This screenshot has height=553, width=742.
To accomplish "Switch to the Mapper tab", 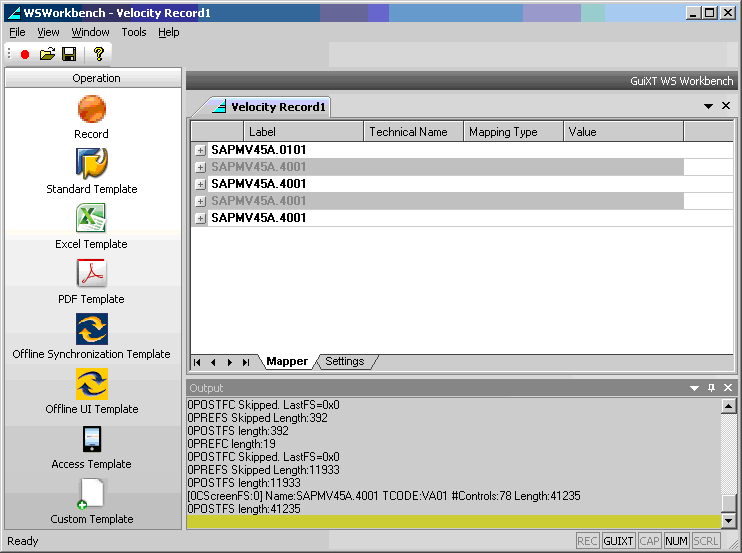I will [x=287, y=361].
